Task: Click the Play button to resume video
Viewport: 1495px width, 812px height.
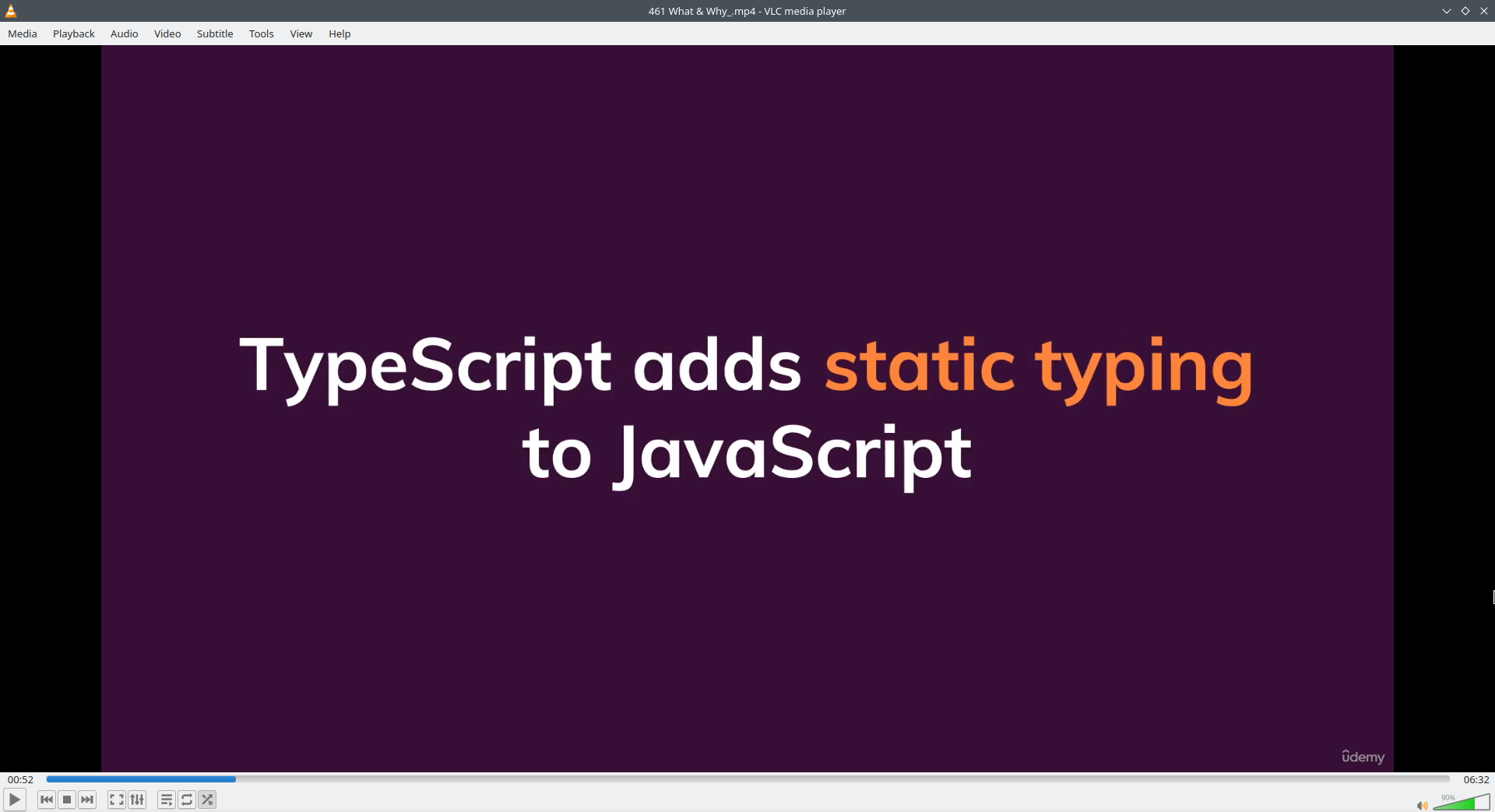Action: pos(15,799)
